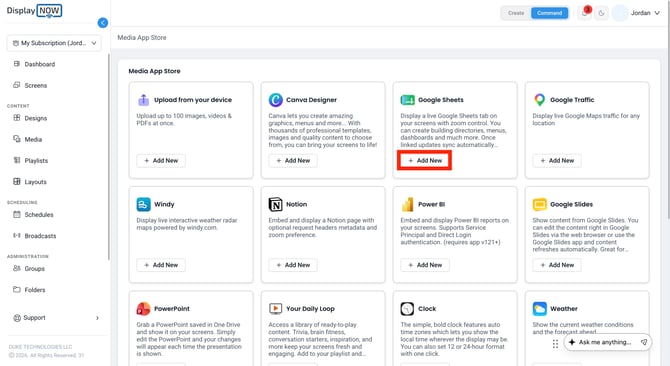
Task: Open Dashboard in the sidebar
Action: (x=40, y=64)
